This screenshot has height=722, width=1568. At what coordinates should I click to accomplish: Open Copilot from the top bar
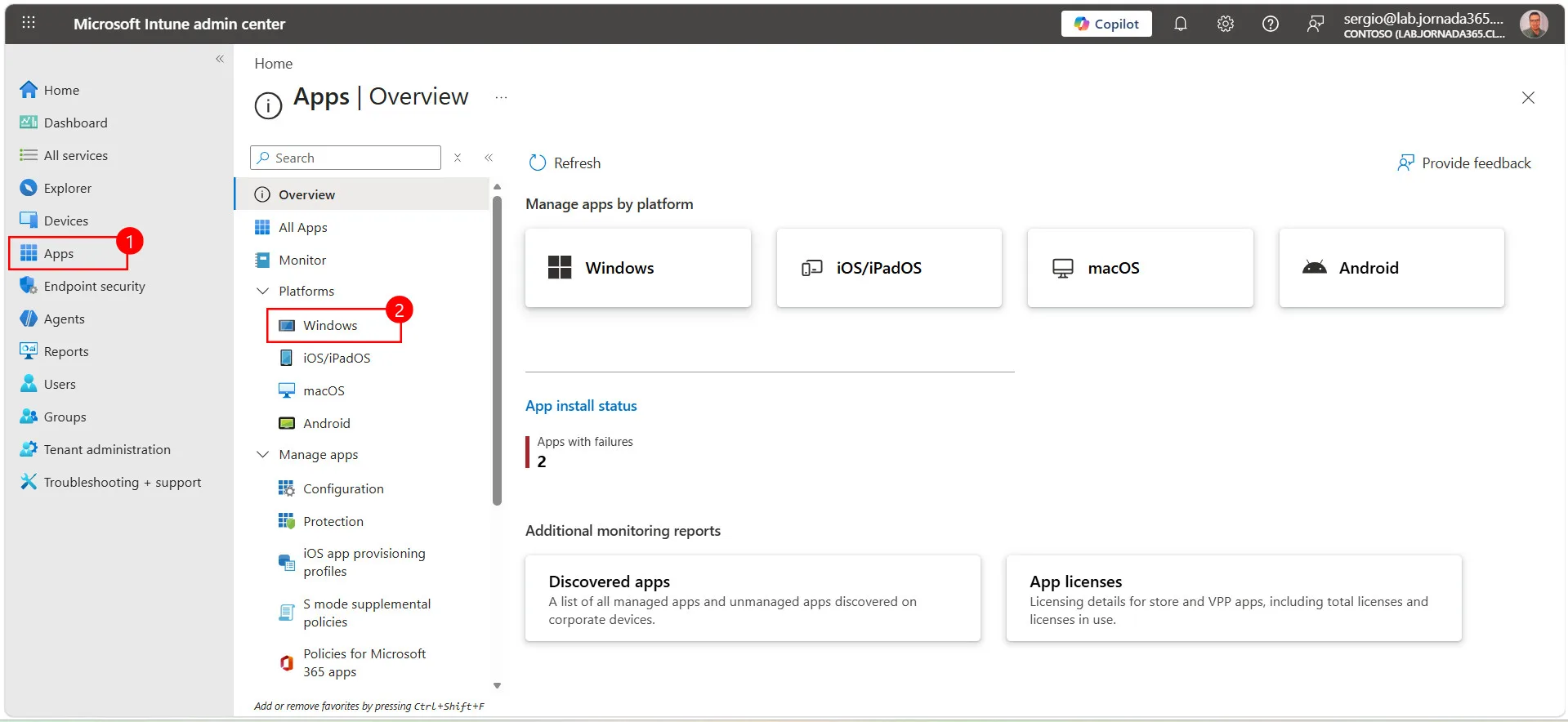point(1106,24)
